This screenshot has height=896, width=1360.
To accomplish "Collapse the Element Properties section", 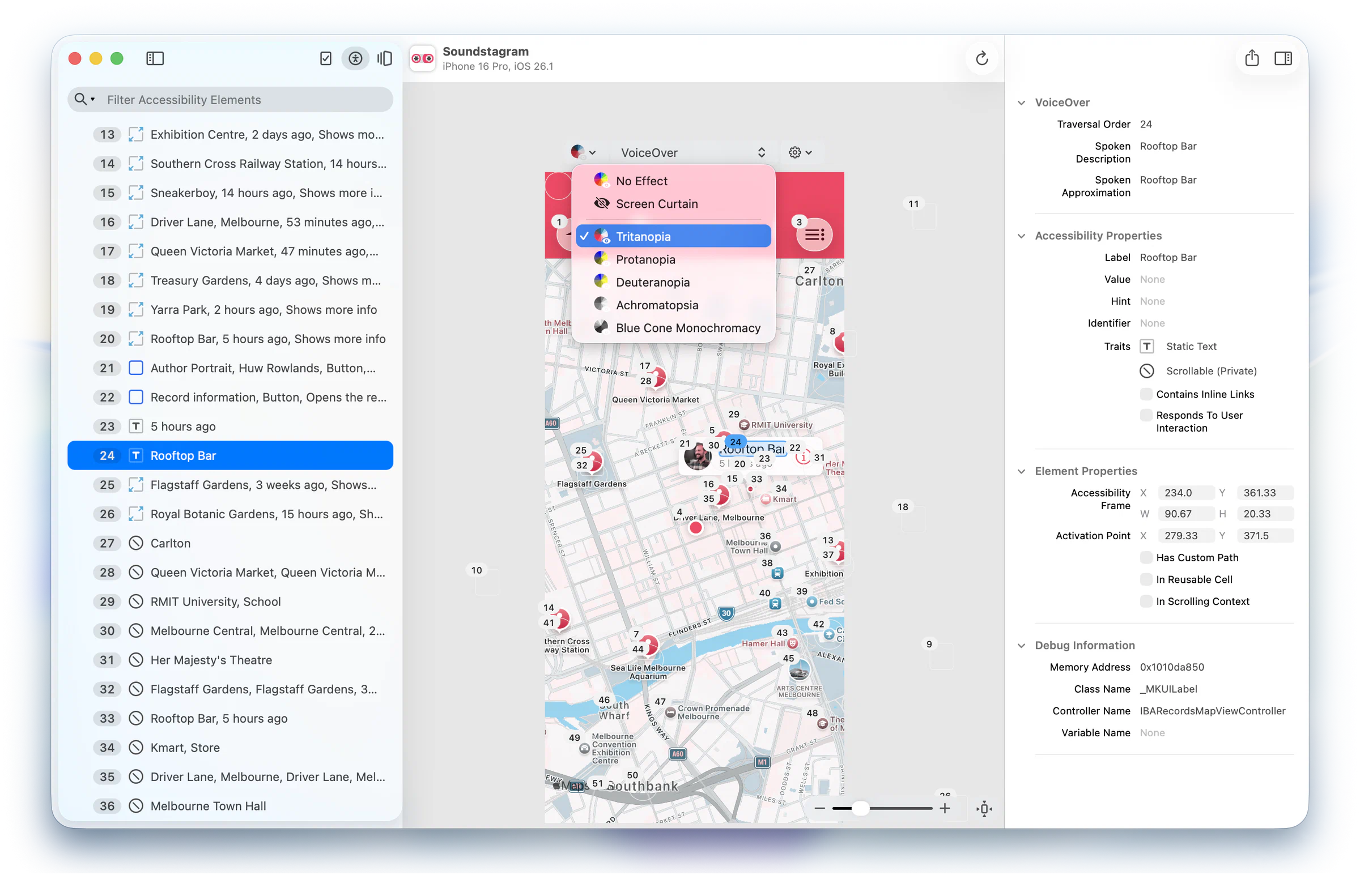I will point(1021,471).
